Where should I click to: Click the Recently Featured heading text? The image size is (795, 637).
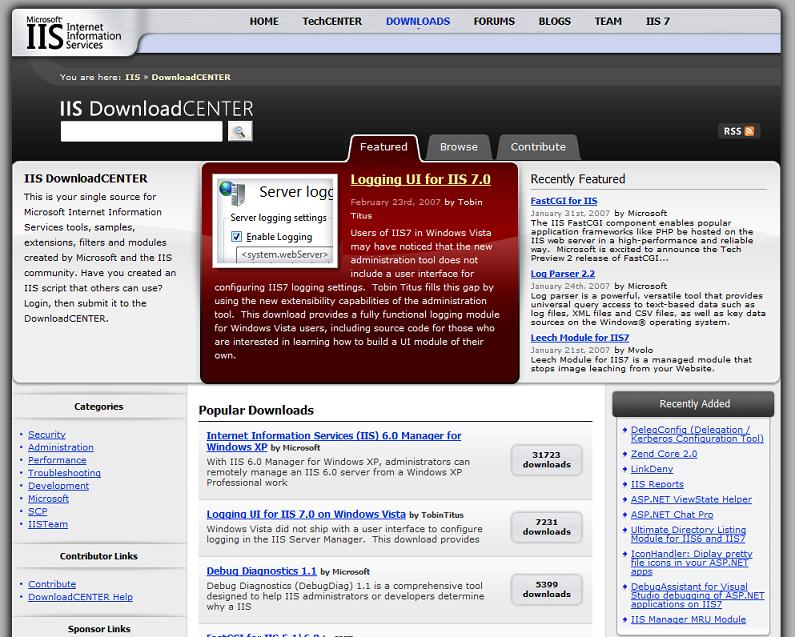pyautogui.click(x=578, y=179)
